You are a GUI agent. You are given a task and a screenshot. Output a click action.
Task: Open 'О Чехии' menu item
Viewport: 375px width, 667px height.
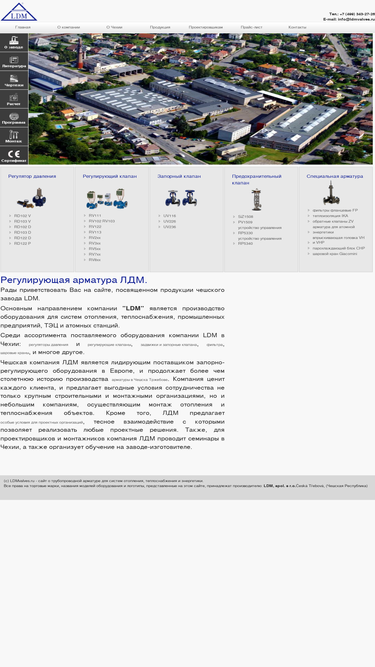click(114, 27)
